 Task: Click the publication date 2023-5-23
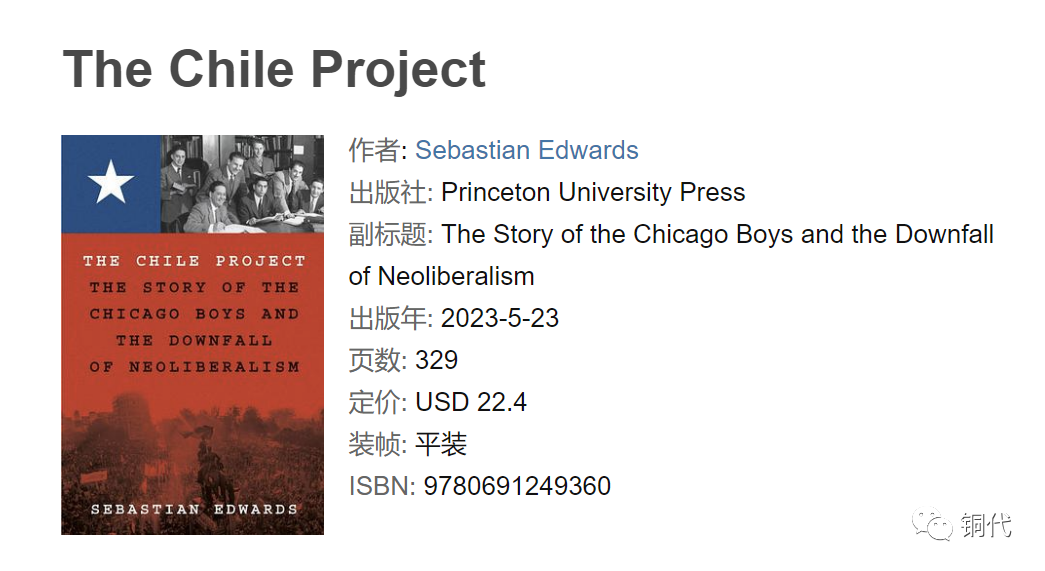pyautogui.click(x=500, y=318)
